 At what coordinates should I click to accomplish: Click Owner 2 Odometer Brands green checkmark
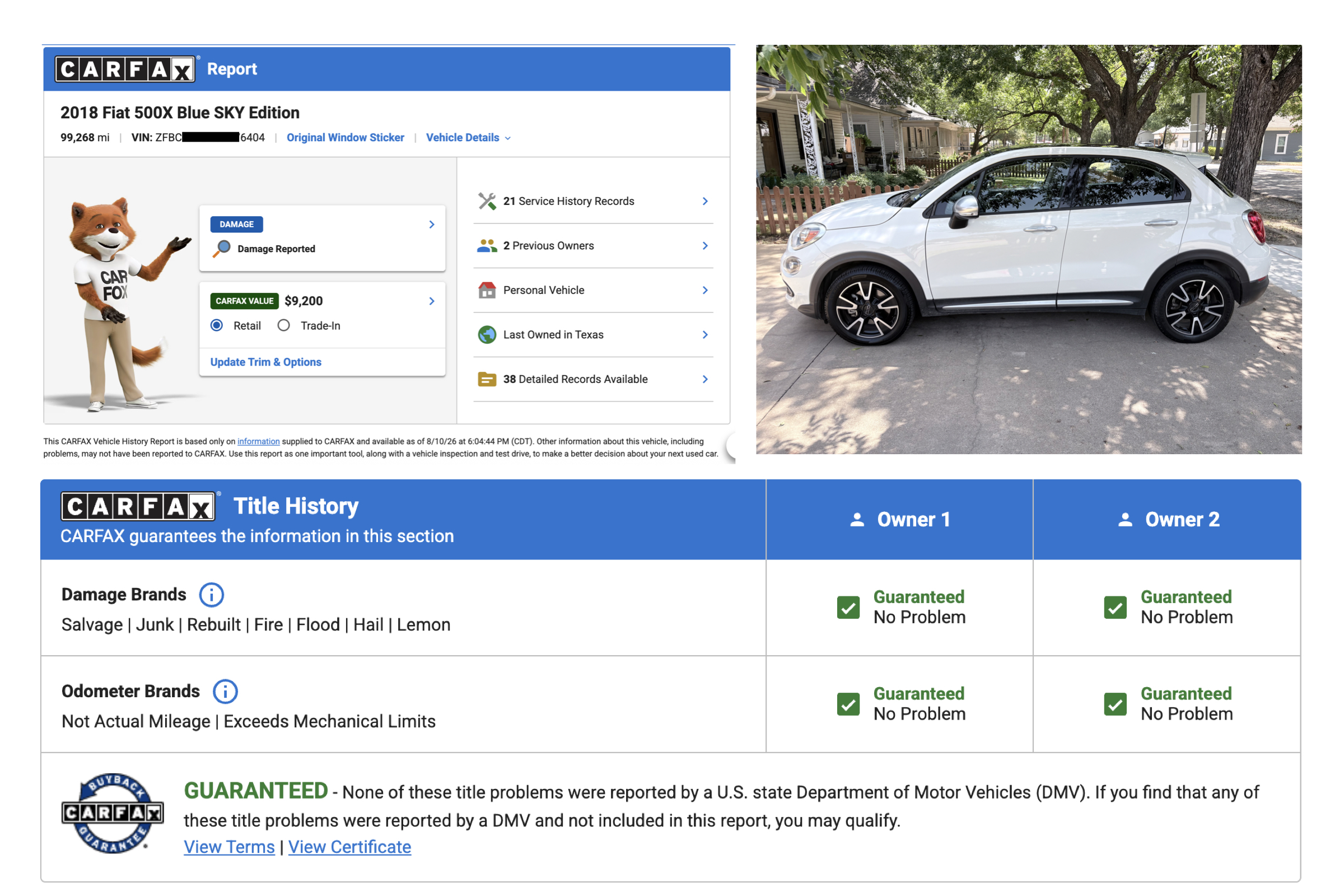[1116, 704]
